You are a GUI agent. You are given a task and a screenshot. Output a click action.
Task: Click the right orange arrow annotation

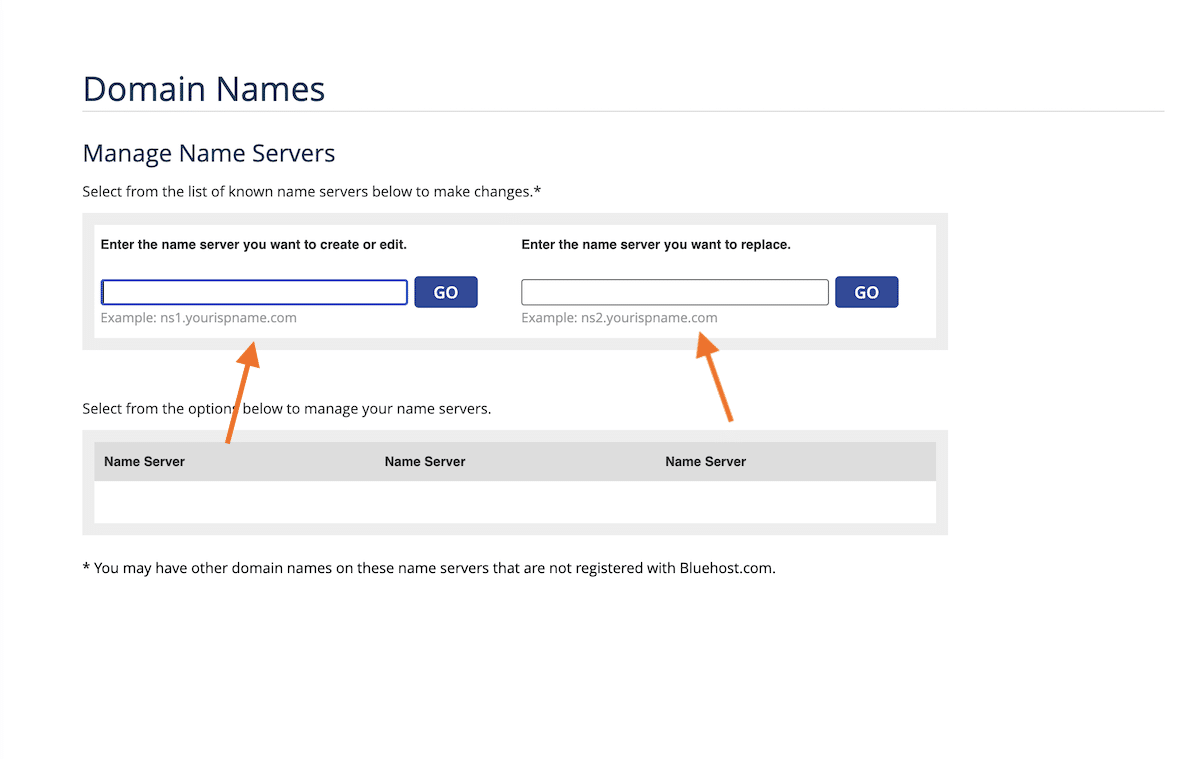[x=717, y=378]
